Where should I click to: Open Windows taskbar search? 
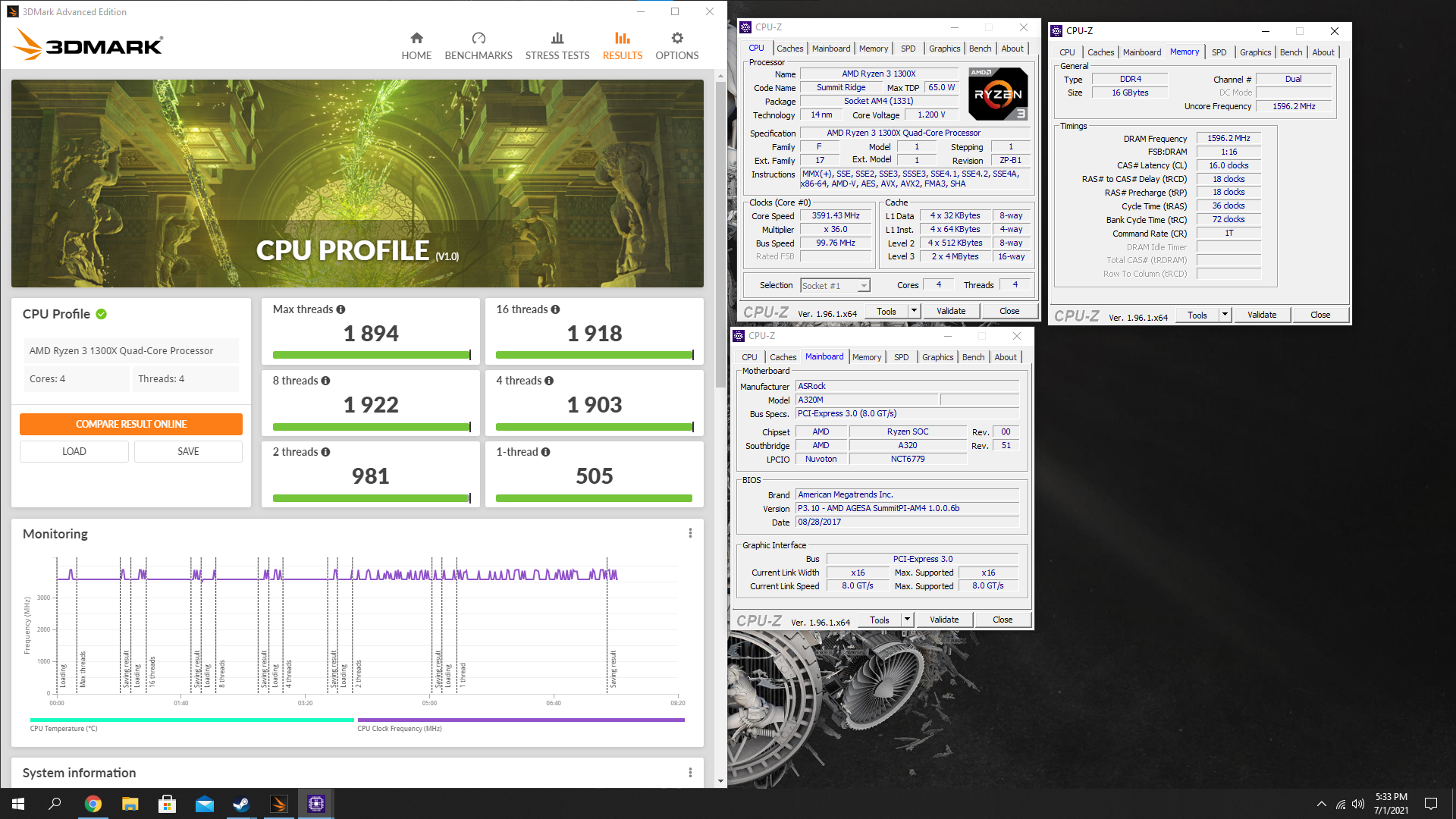coord(55,804)
